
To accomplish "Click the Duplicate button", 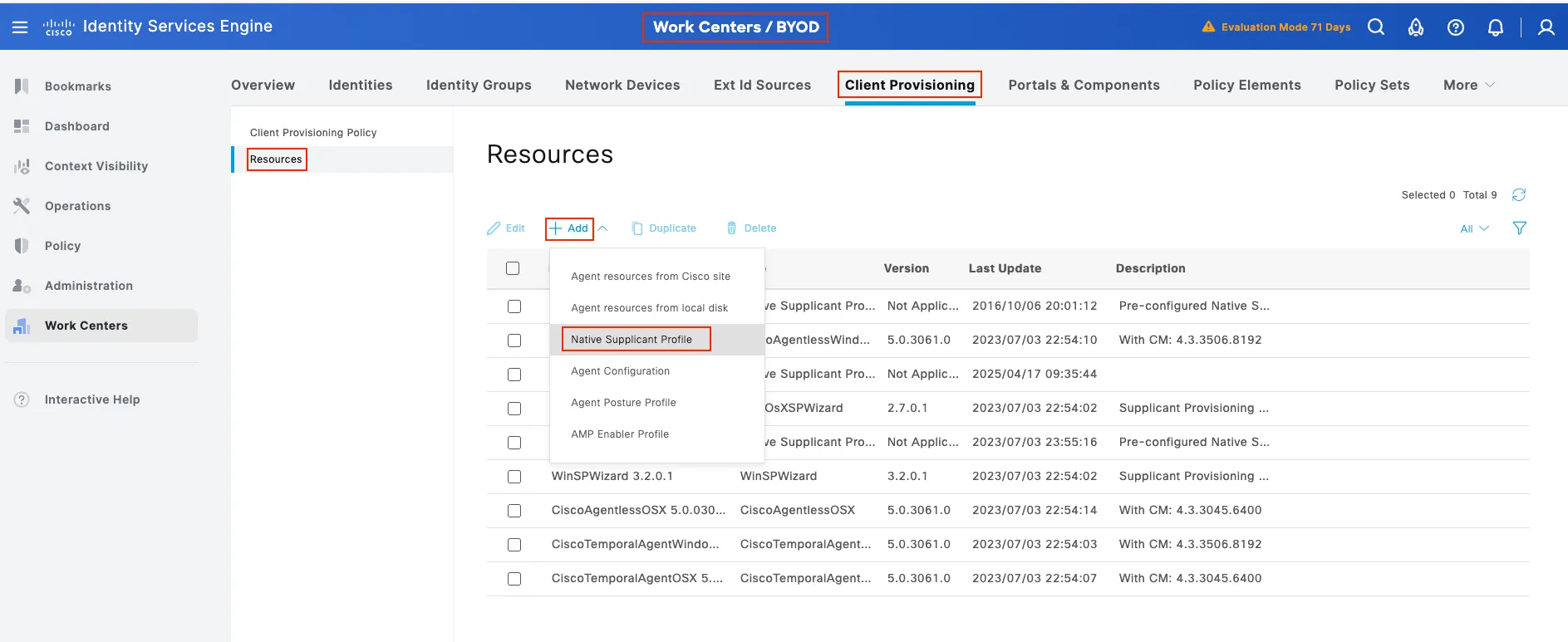I will coord(664,228).
